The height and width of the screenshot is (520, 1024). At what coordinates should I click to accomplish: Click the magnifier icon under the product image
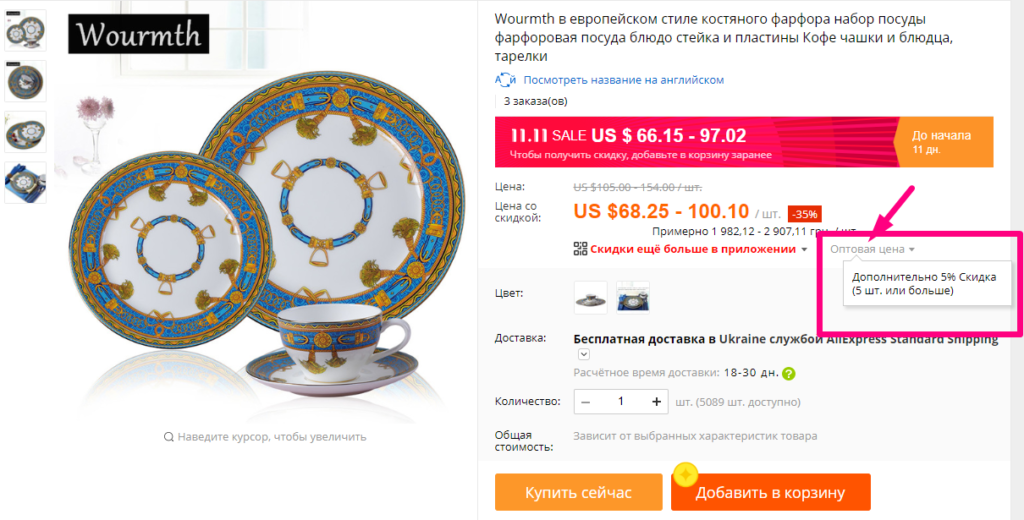click(x=168, y=437)
